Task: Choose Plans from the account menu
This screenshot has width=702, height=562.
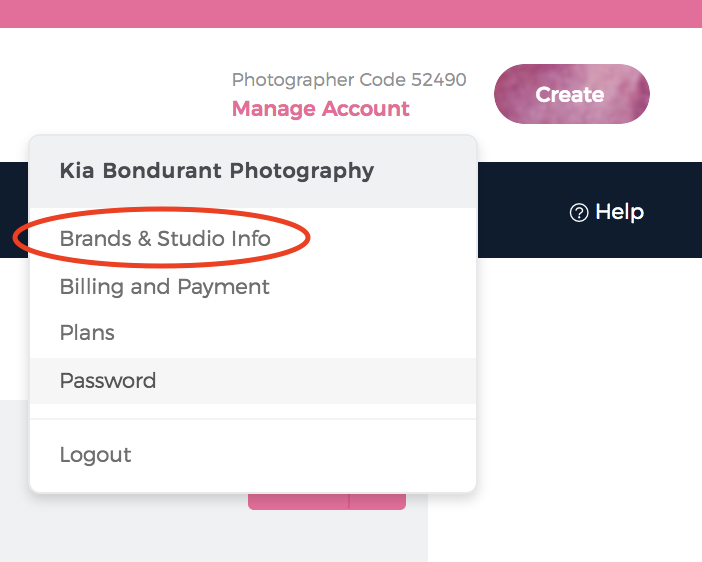Action: coord(87,333)
